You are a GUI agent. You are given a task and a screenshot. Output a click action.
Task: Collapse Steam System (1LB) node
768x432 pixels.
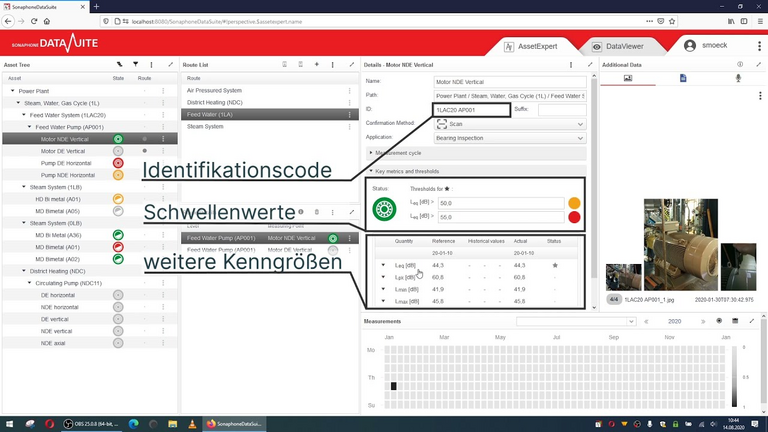[24, 187]
